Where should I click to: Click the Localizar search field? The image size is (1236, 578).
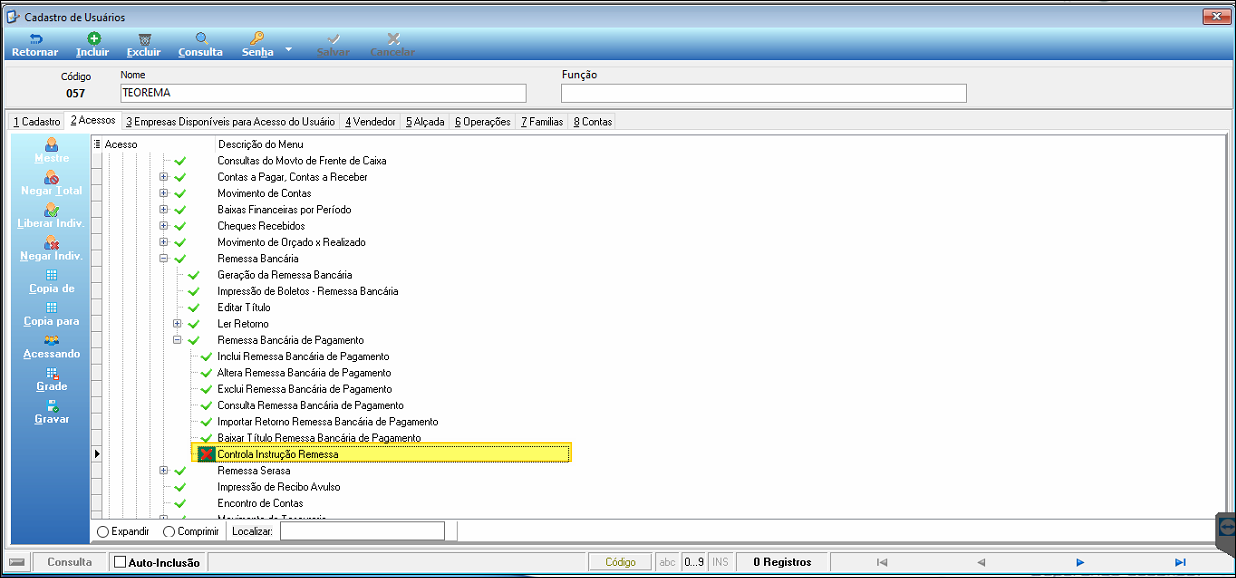[x=362, y=531]
